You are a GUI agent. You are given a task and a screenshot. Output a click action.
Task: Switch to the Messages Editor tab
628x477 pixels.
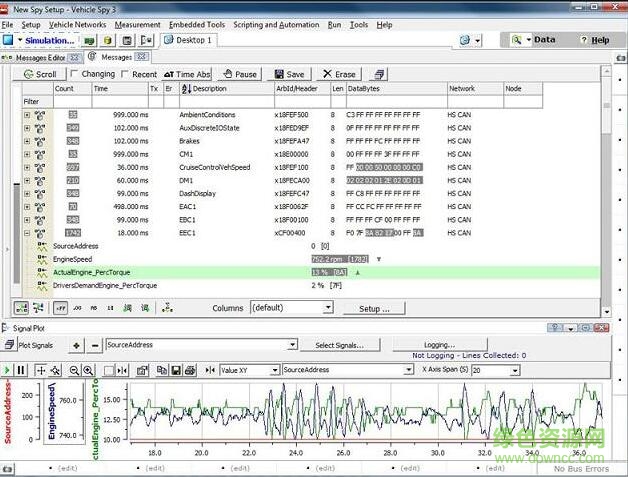click(x=38, y=58)
